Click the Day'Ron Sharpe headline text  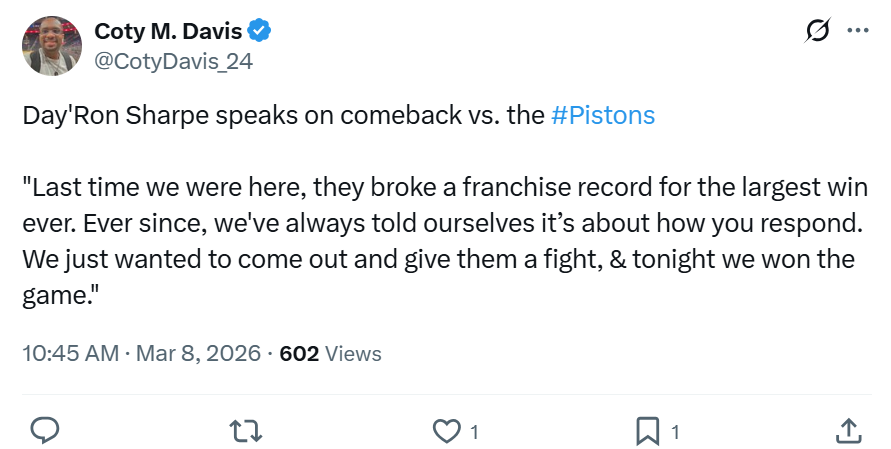[x=283, y=115]
